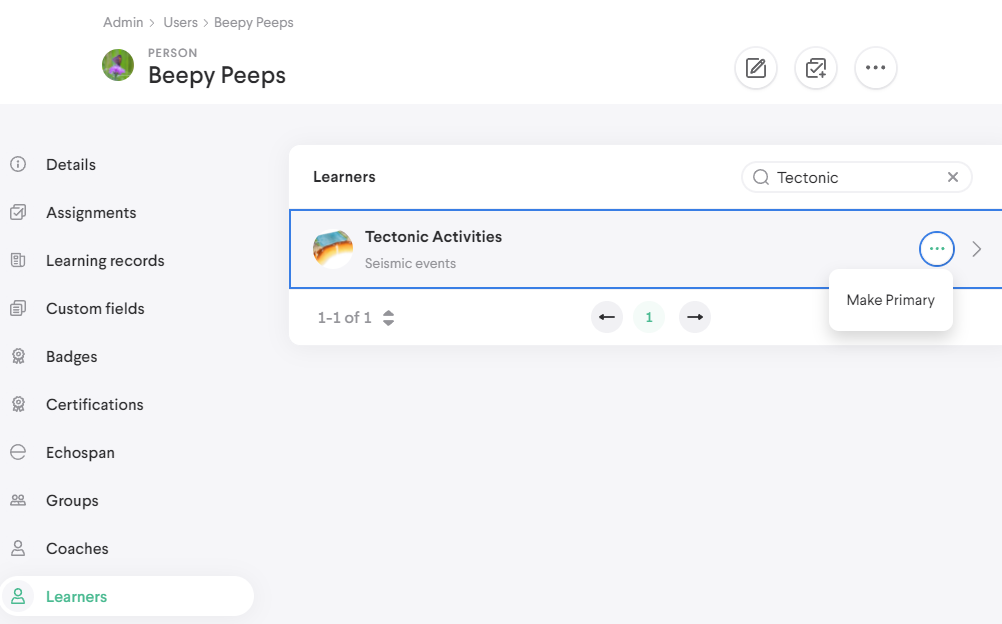
Task: Click the Users breadcrumb link
Action: coord(181,22)
